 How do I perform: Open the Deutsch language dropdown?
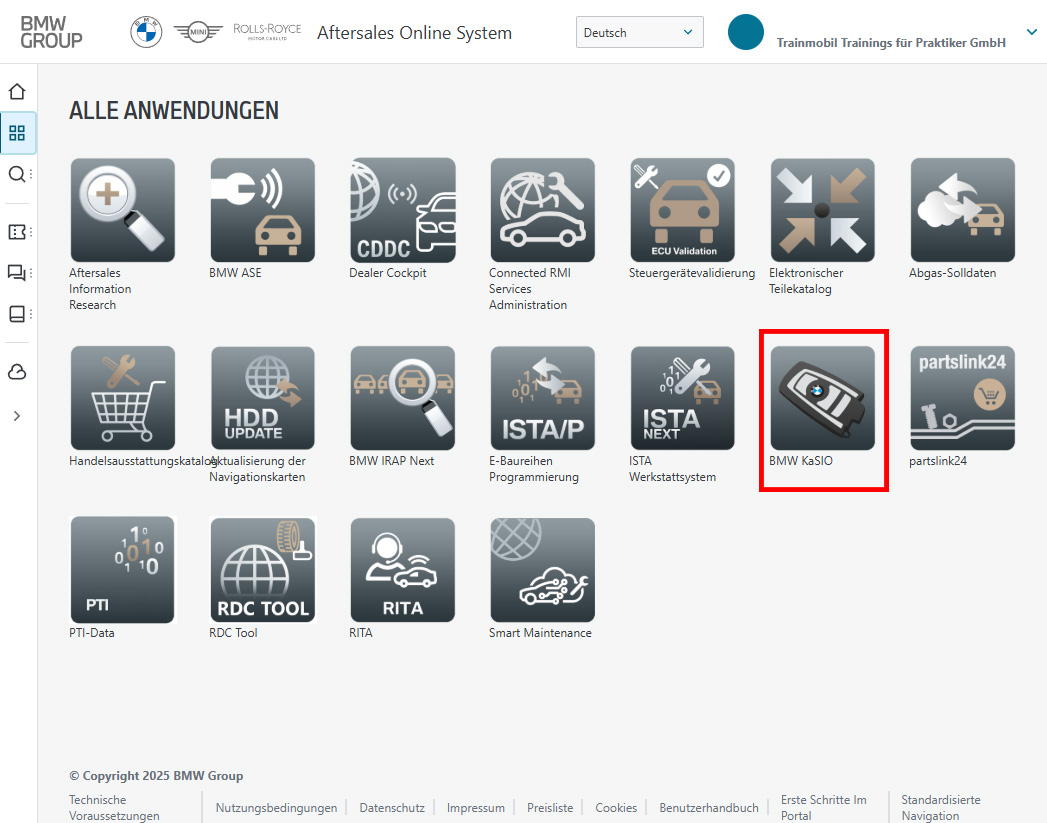click(x=639, y=32)
